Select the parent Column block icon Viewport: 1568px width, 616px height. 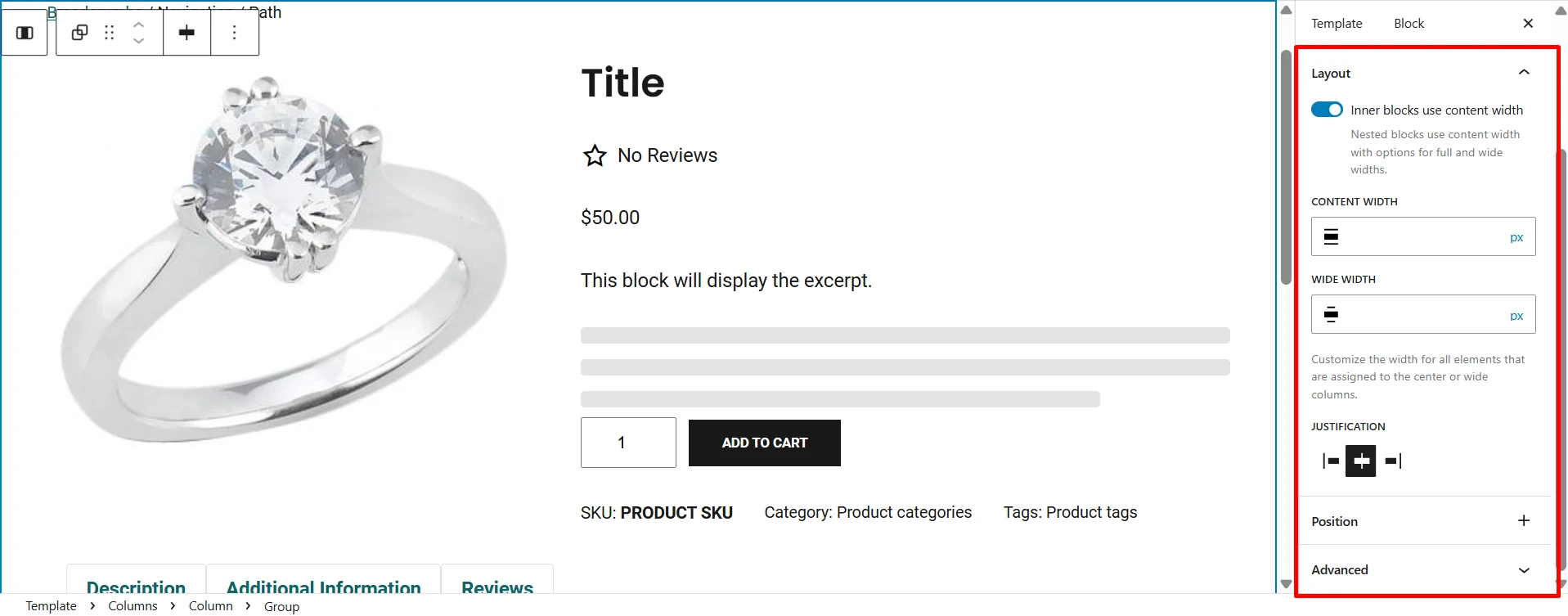tap(25, 33)
